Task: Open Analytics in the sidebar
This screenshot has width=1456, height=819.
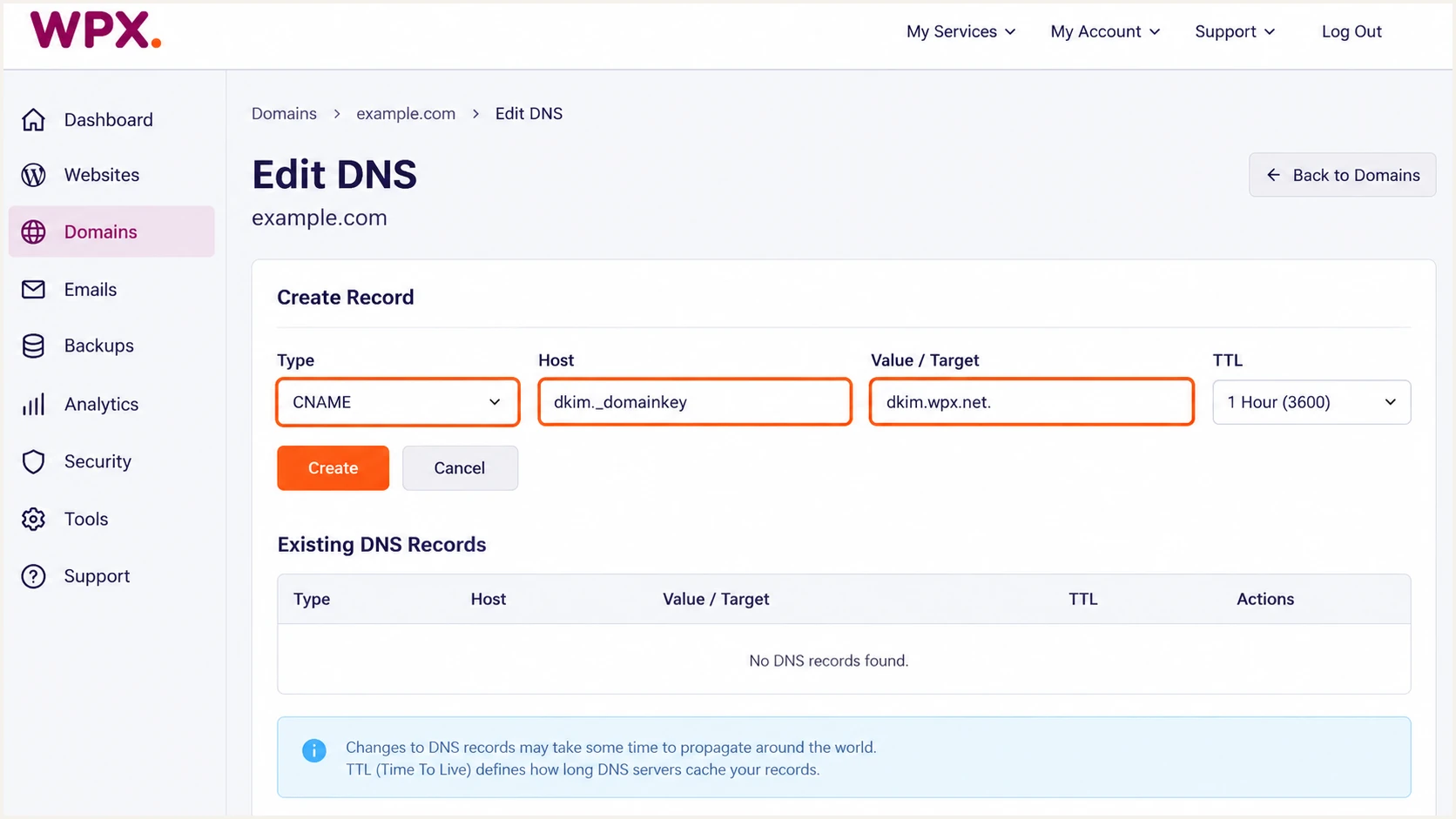Action: coord(111,404)
